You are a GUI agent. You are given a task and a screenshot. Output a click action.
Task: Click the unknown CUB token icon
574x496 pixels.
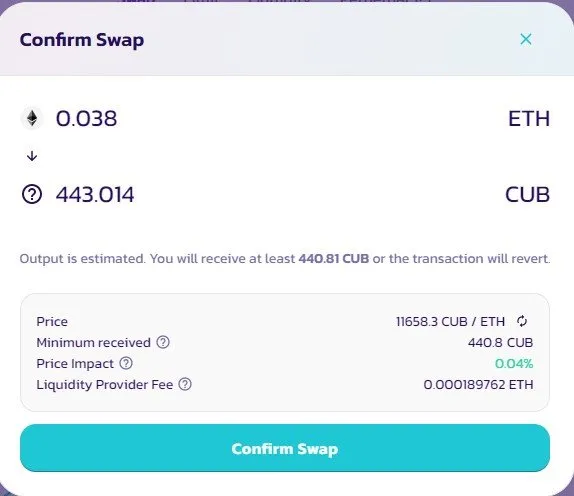point(32,194)
